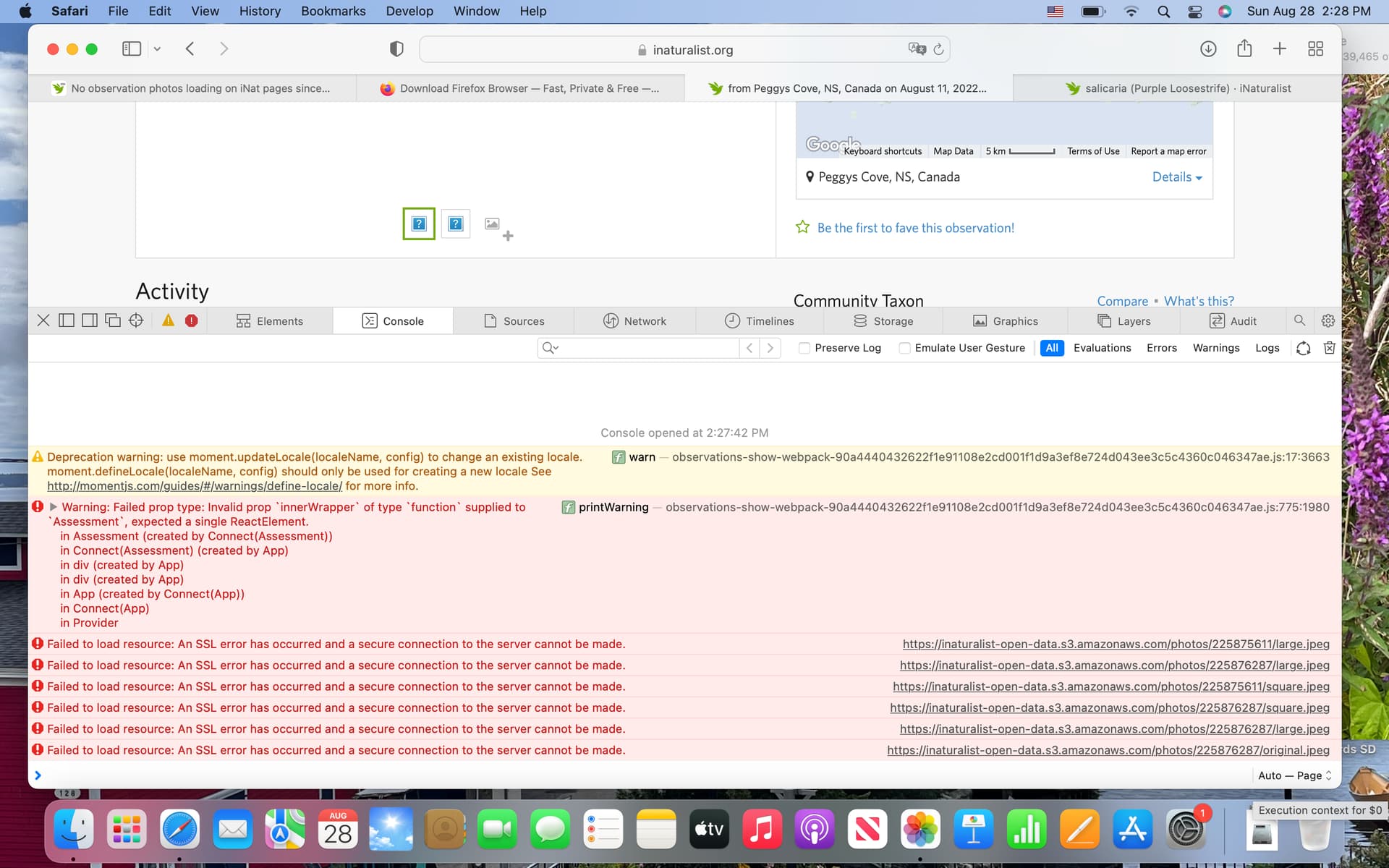Open the Sources inspector tab

tap(514, 321)
